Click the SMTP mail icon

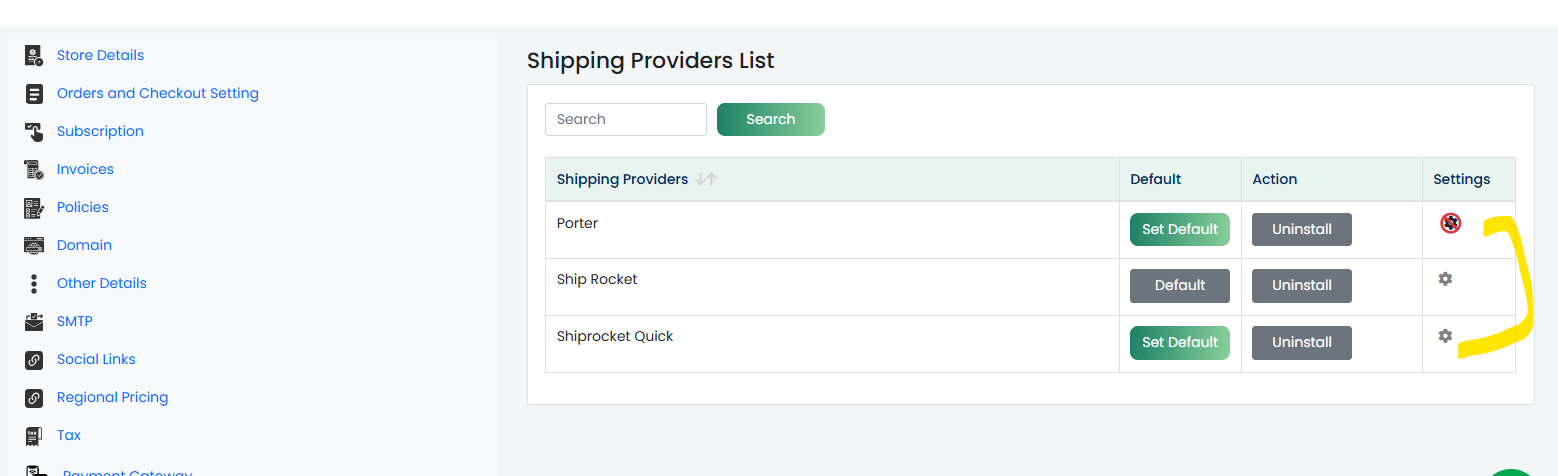pos(34,321)
